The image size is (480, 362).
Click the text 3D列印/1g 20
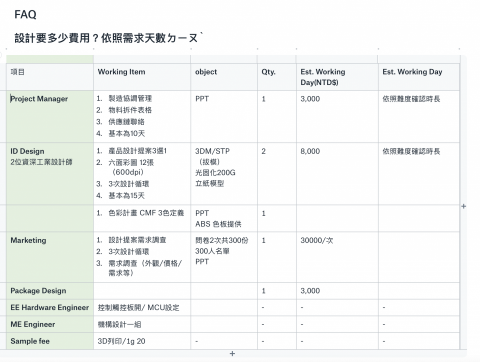click(x=121, y=341)
